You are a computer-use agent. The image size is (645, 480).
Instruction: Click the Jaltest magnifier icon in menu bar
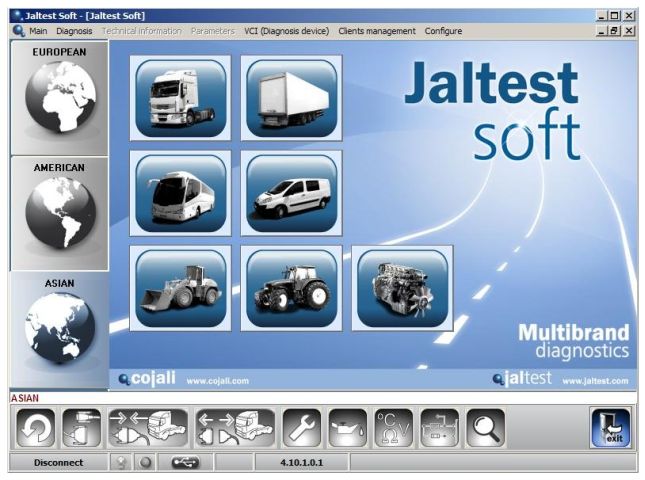pyautogui.click(x=19, y=31)
